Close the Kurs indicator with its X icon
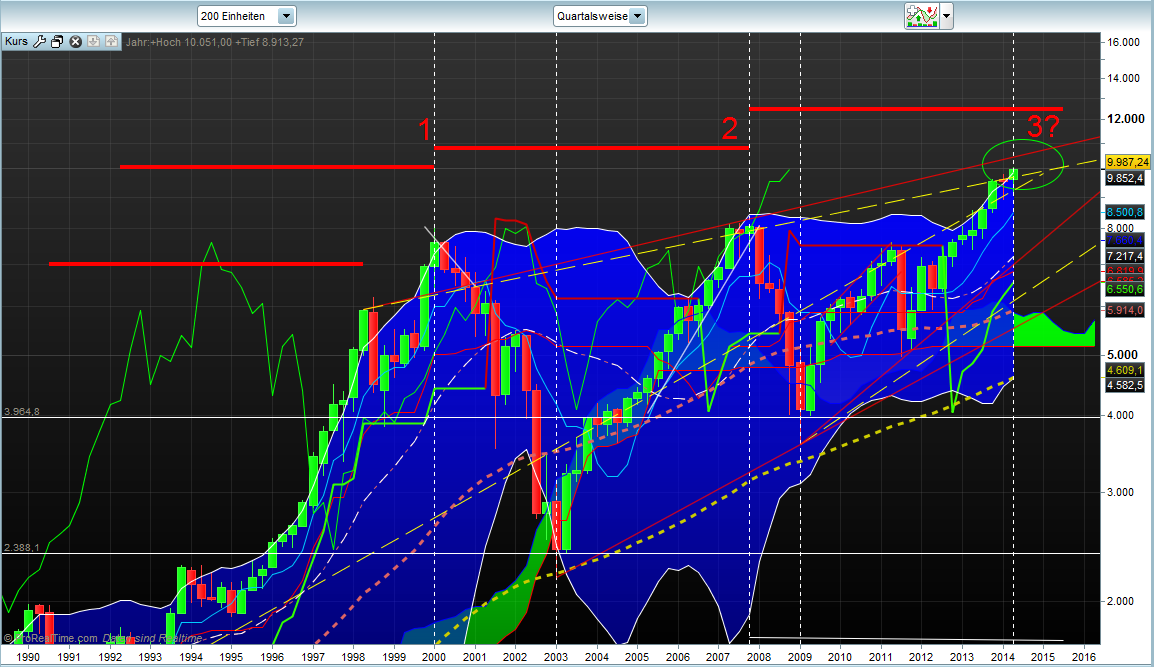This screenshot has width=1154, height=667. pos(74,41)
